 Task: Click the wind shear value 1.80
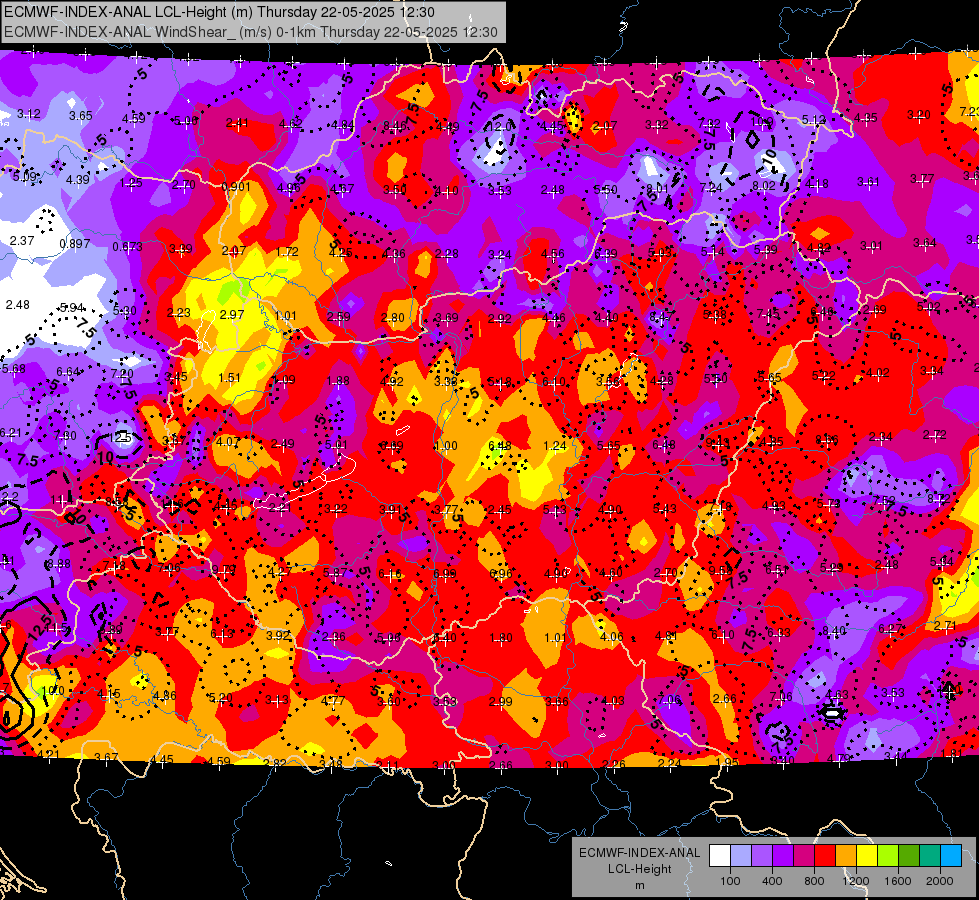point(501,638)
